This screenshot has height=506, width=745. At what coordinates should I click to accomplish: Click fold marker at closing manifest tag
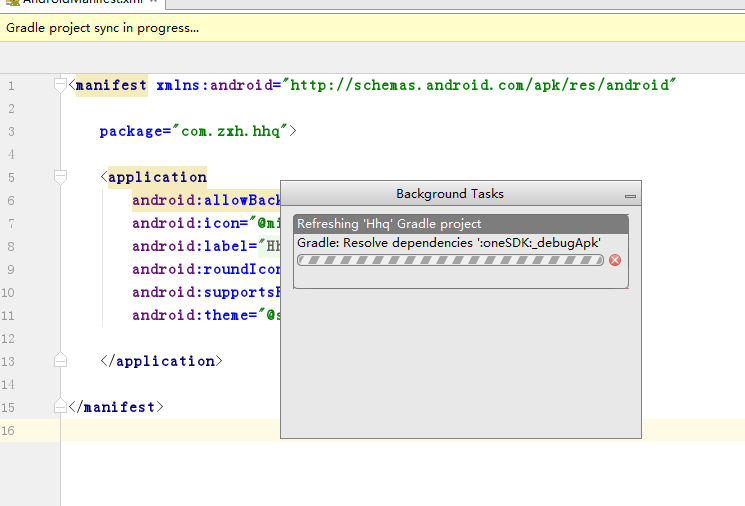click(x=60, y=407)
